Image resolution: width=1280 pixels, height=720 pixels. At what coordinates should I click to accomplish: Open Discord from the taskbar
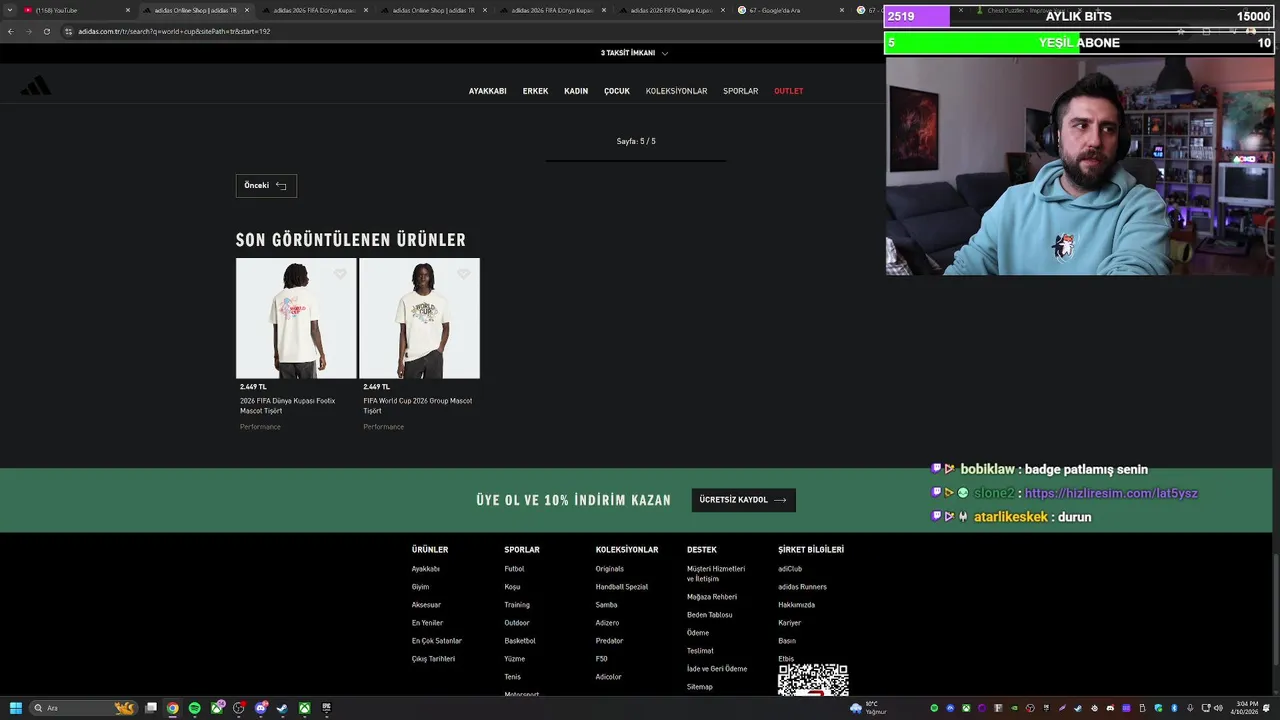pos(261,708)
